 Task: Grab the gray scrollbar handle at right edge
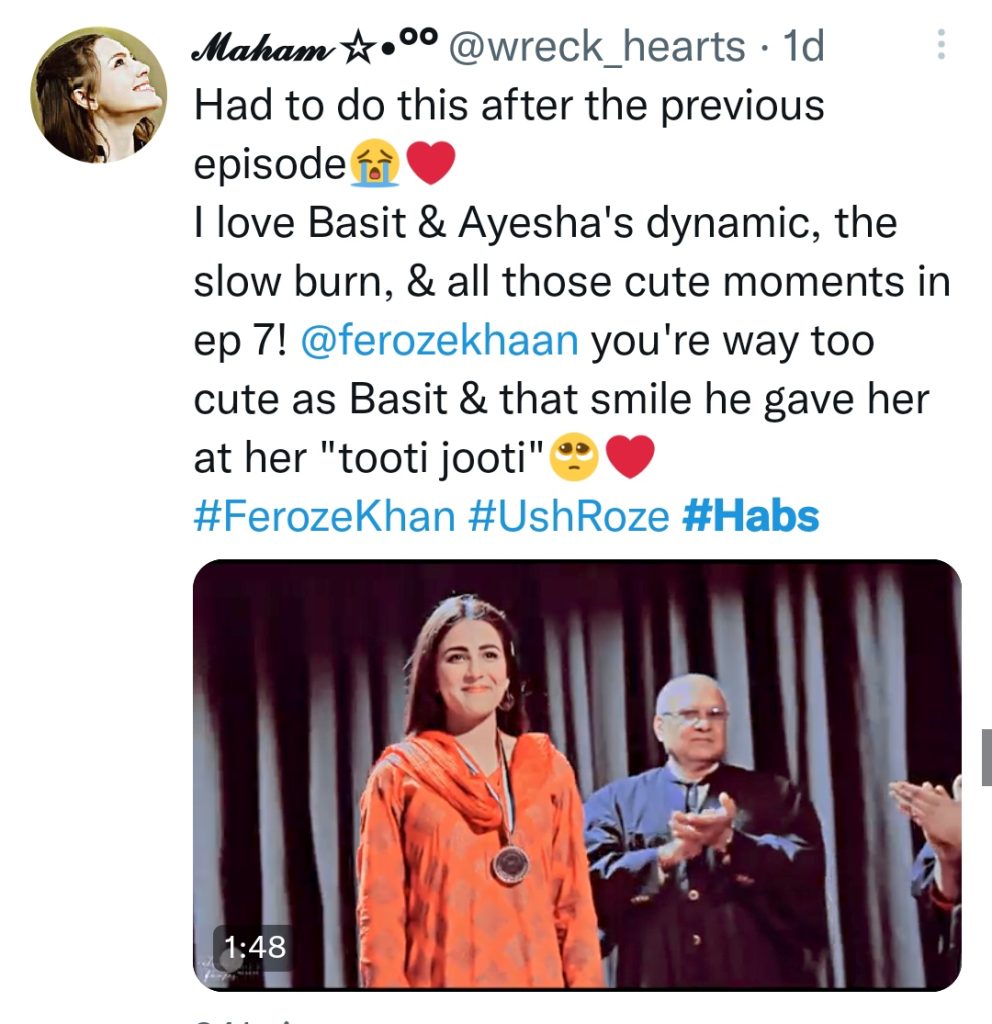[987, 758]
